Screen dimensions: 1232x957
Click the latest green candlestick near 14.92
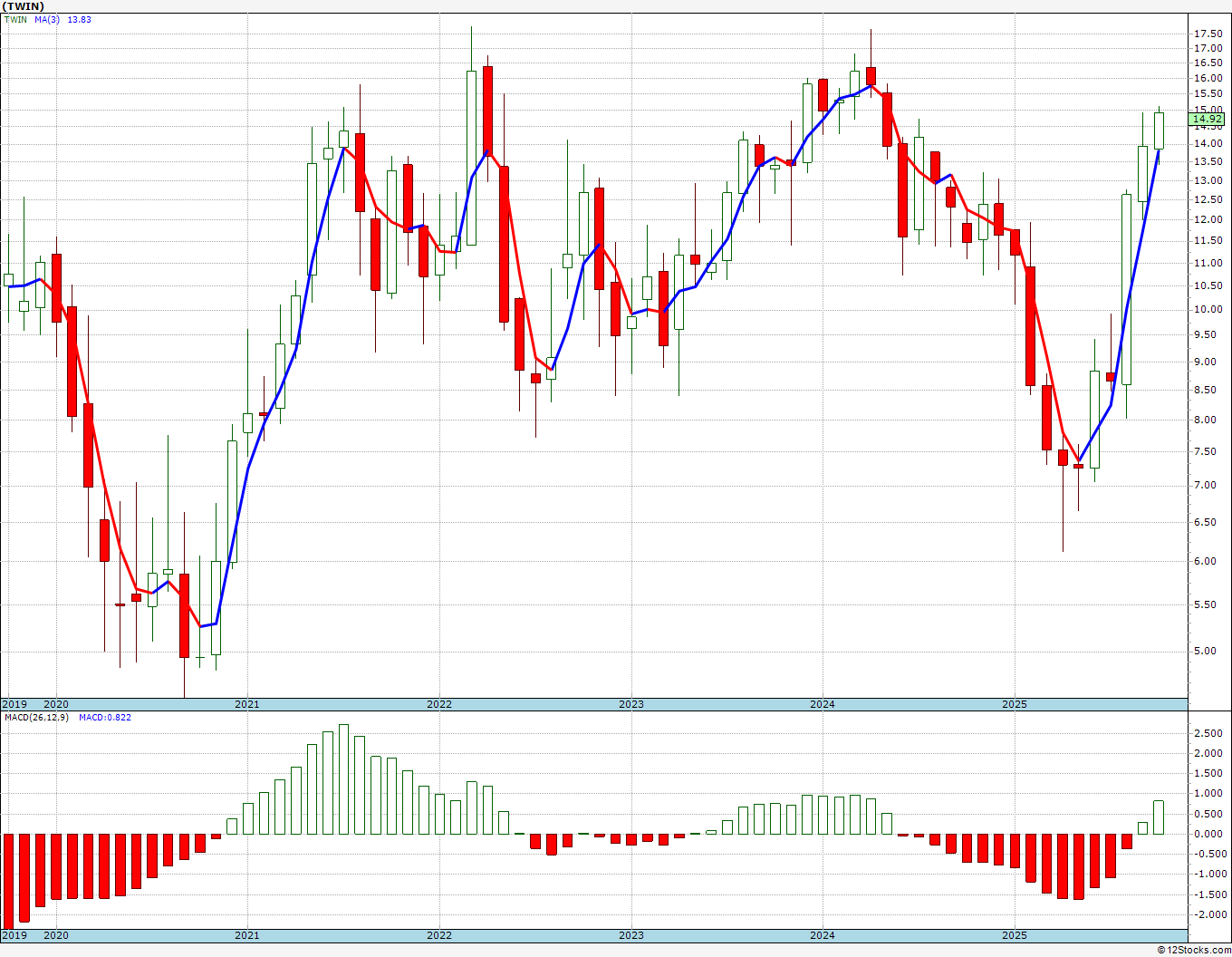pos(1159,130)
